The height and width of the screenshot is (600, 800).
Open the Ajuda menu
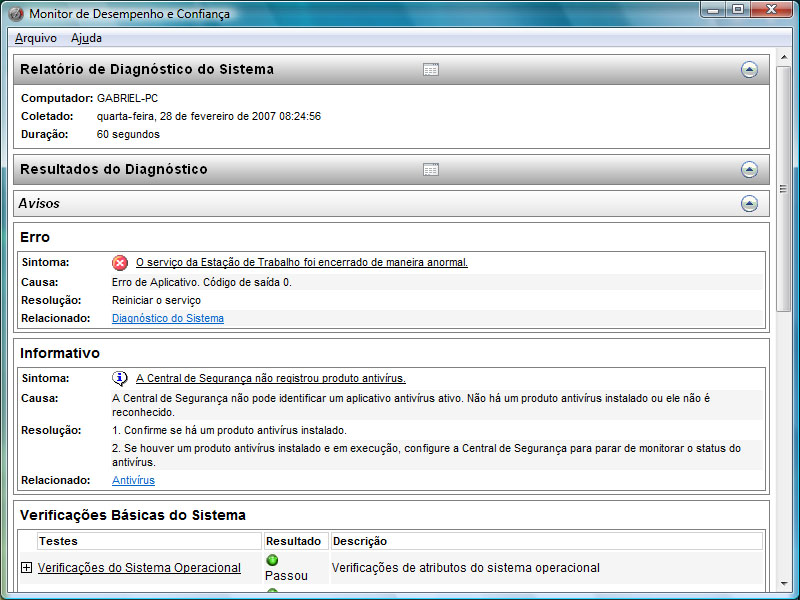pos(87,37)
